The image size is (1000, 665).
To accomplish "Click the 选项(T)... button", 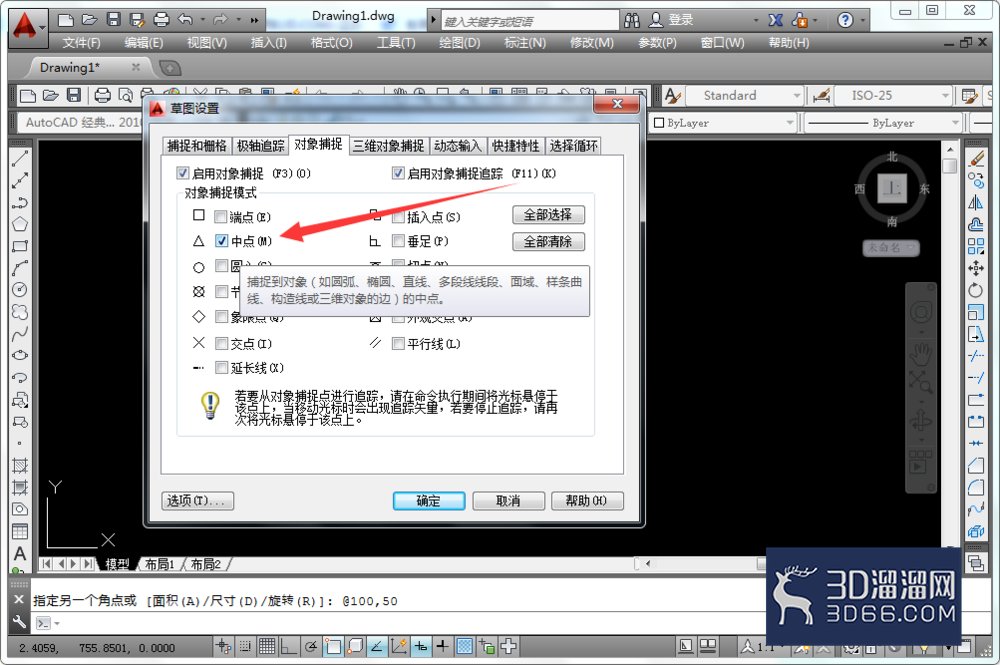I will coord(197,501).
